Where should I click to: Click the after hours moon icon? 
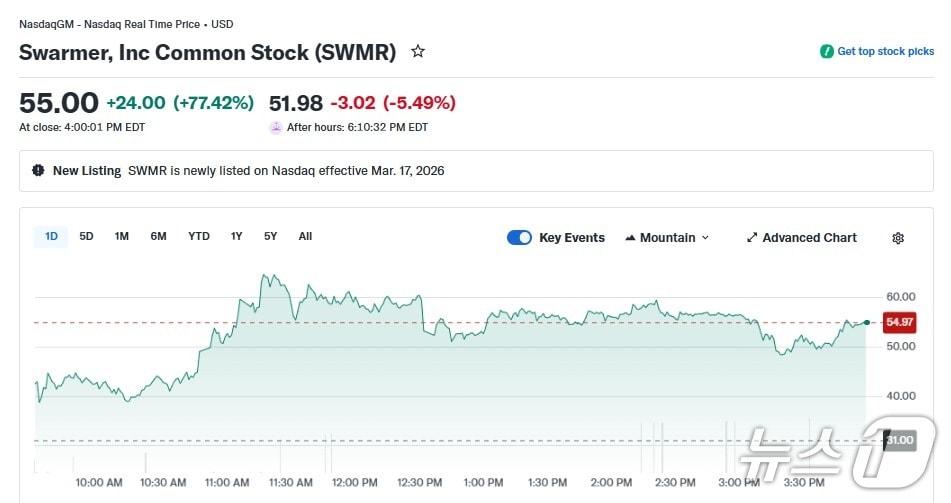click(x=276, y=128)
